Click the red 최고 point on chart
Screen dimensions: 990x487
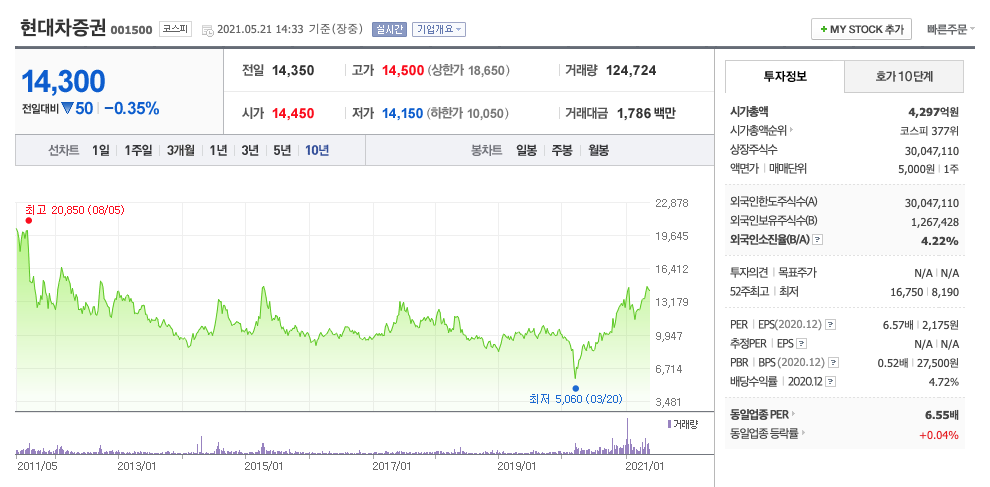(x=28, y=220)
